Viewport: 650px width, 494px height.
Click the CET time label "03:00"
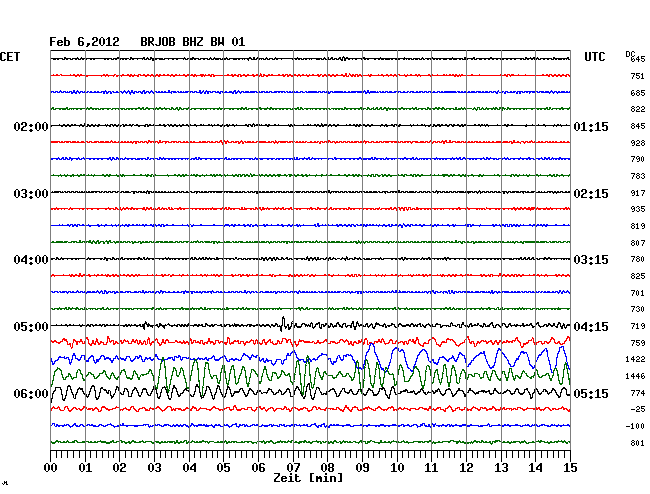(x=31, y=194)
